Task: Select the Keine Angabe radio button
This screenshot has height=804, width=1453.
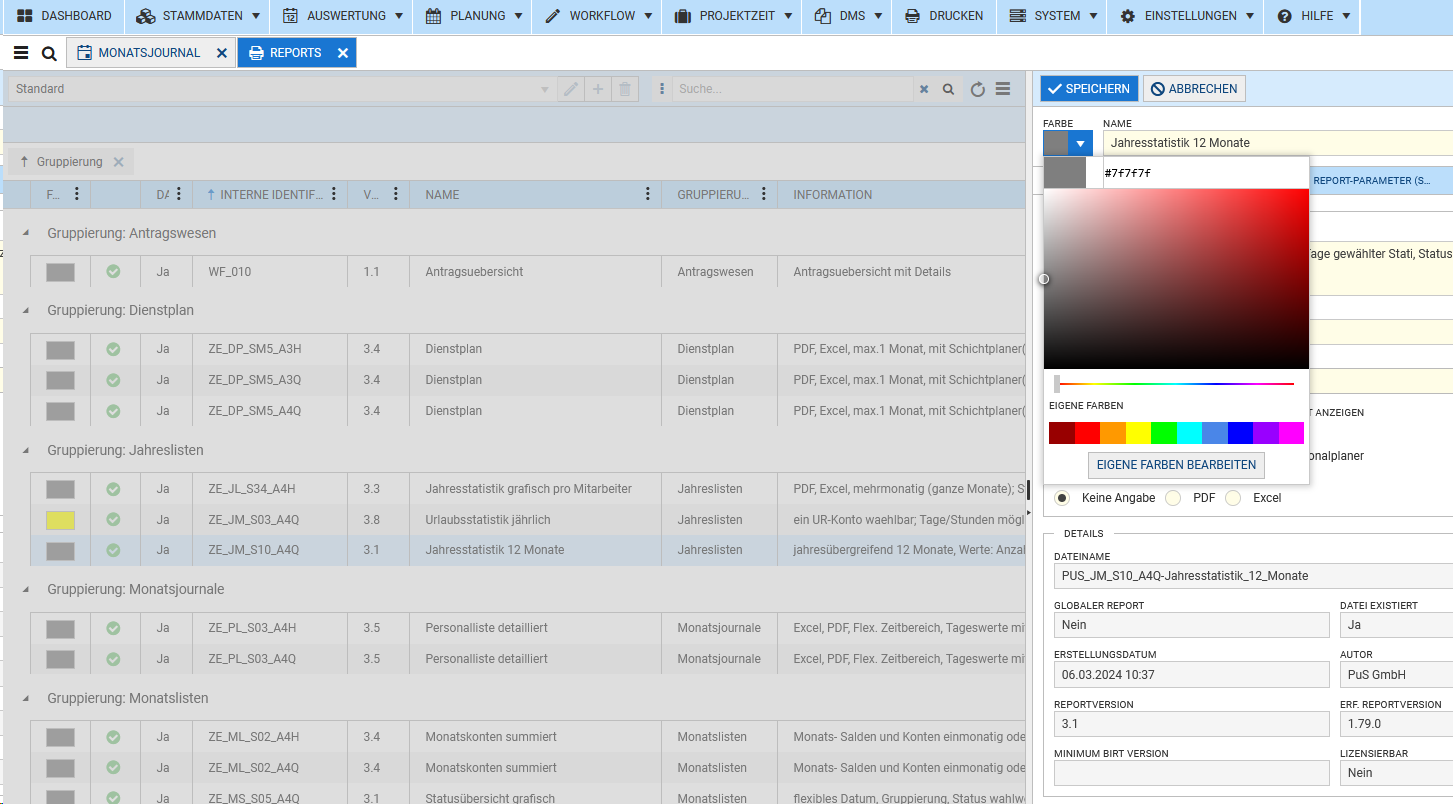Action: [1062, 497]
